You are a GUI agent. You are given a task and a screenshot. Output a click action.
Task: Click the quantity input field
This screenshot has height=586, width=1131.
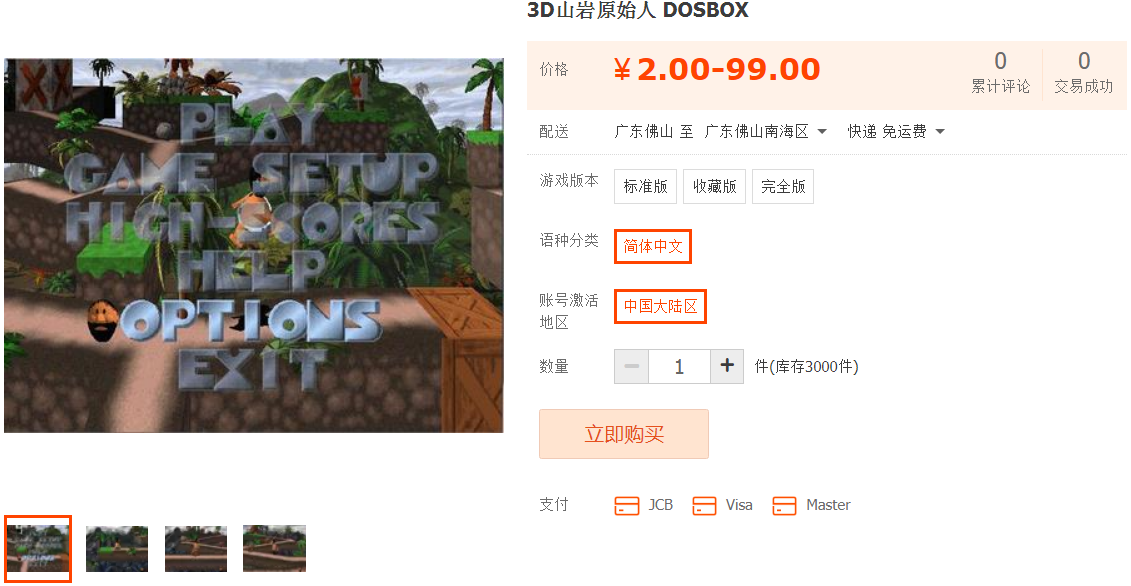[679, 366]
